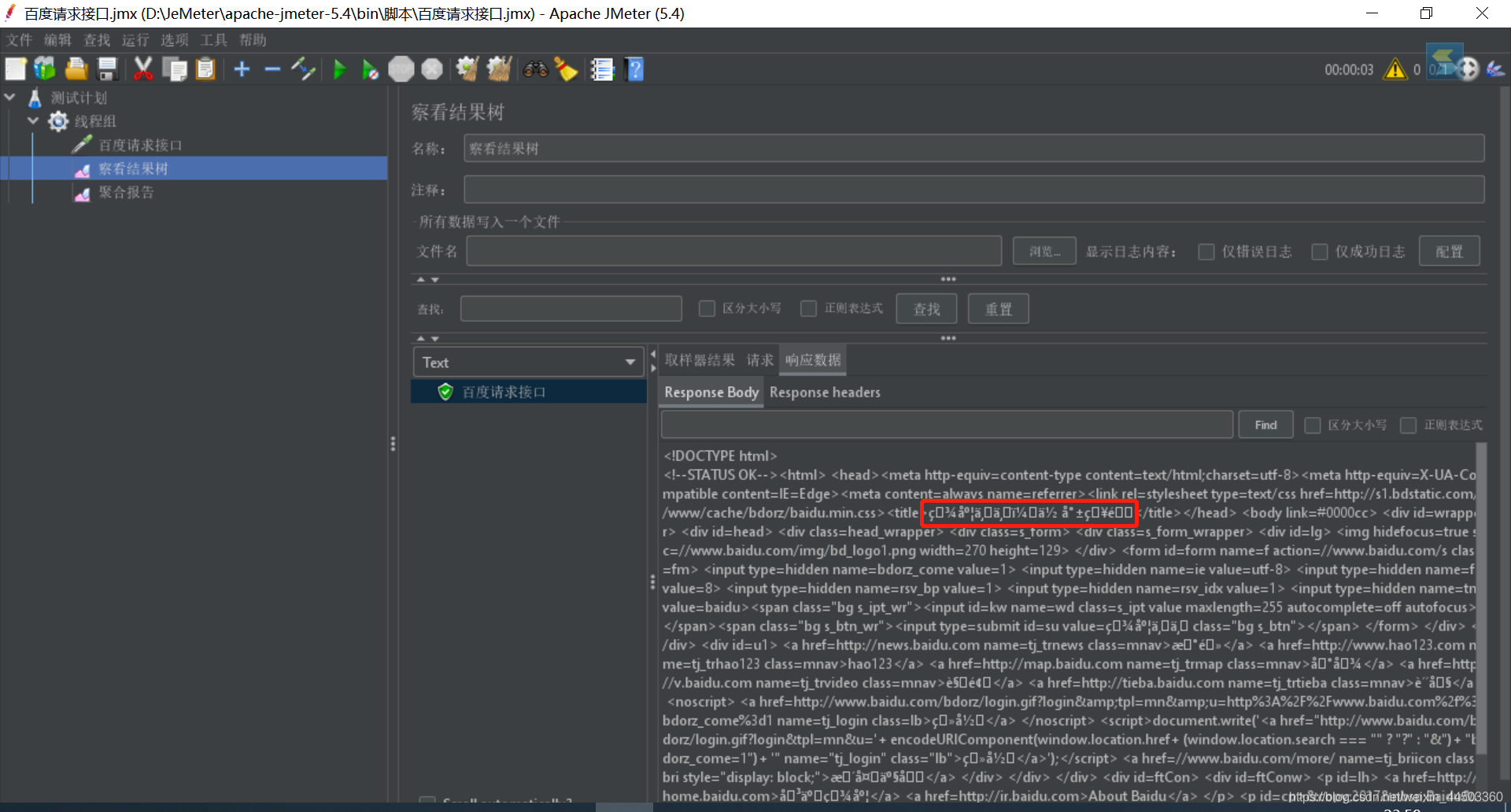Viewport: 1511px width, 812px height.
Task: Open the 编辑 menu
Action: pos(57,40)
